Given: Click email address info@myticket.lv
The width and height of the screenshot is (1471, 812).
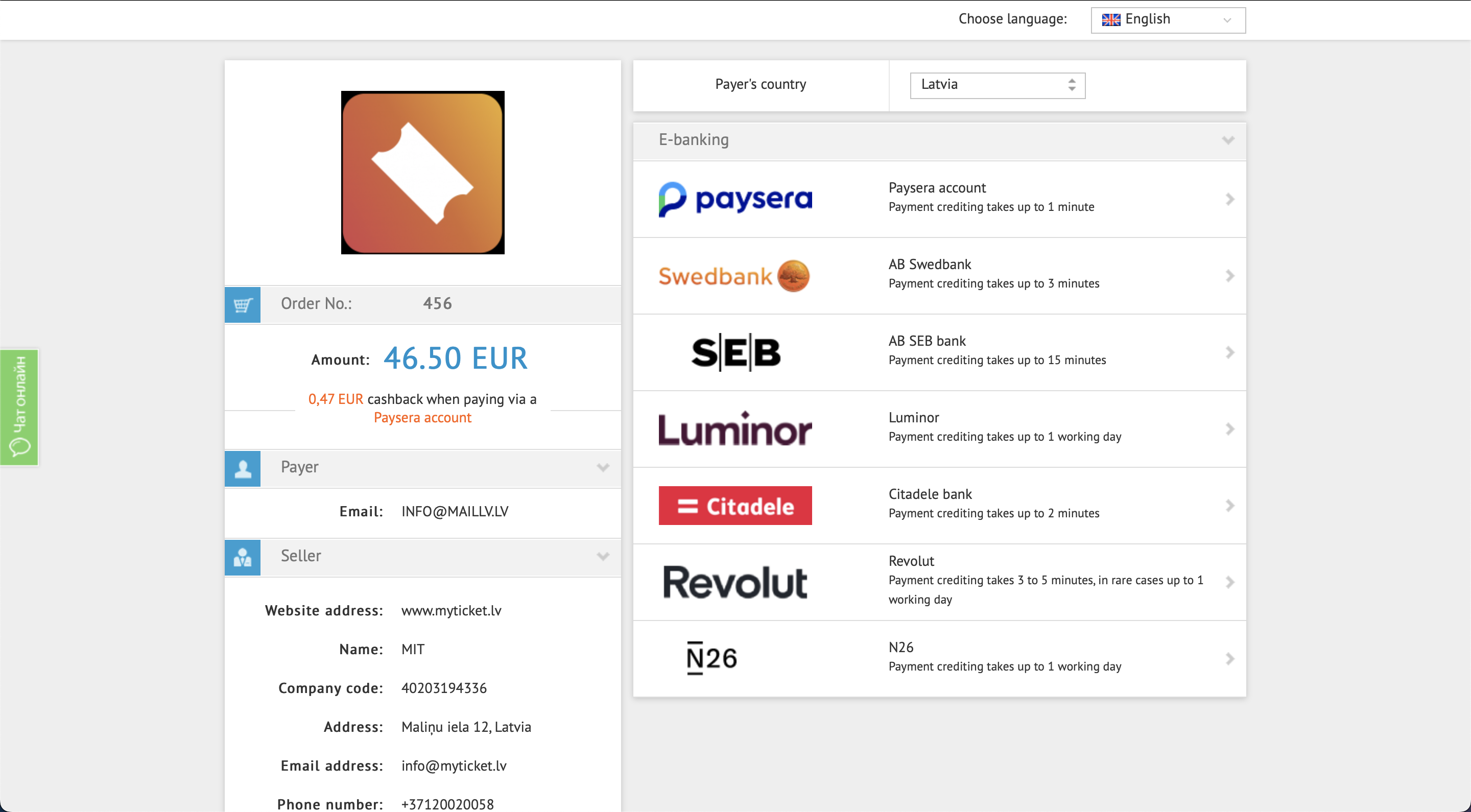Looking at the screenshot, I should click(x=454, y=766).
